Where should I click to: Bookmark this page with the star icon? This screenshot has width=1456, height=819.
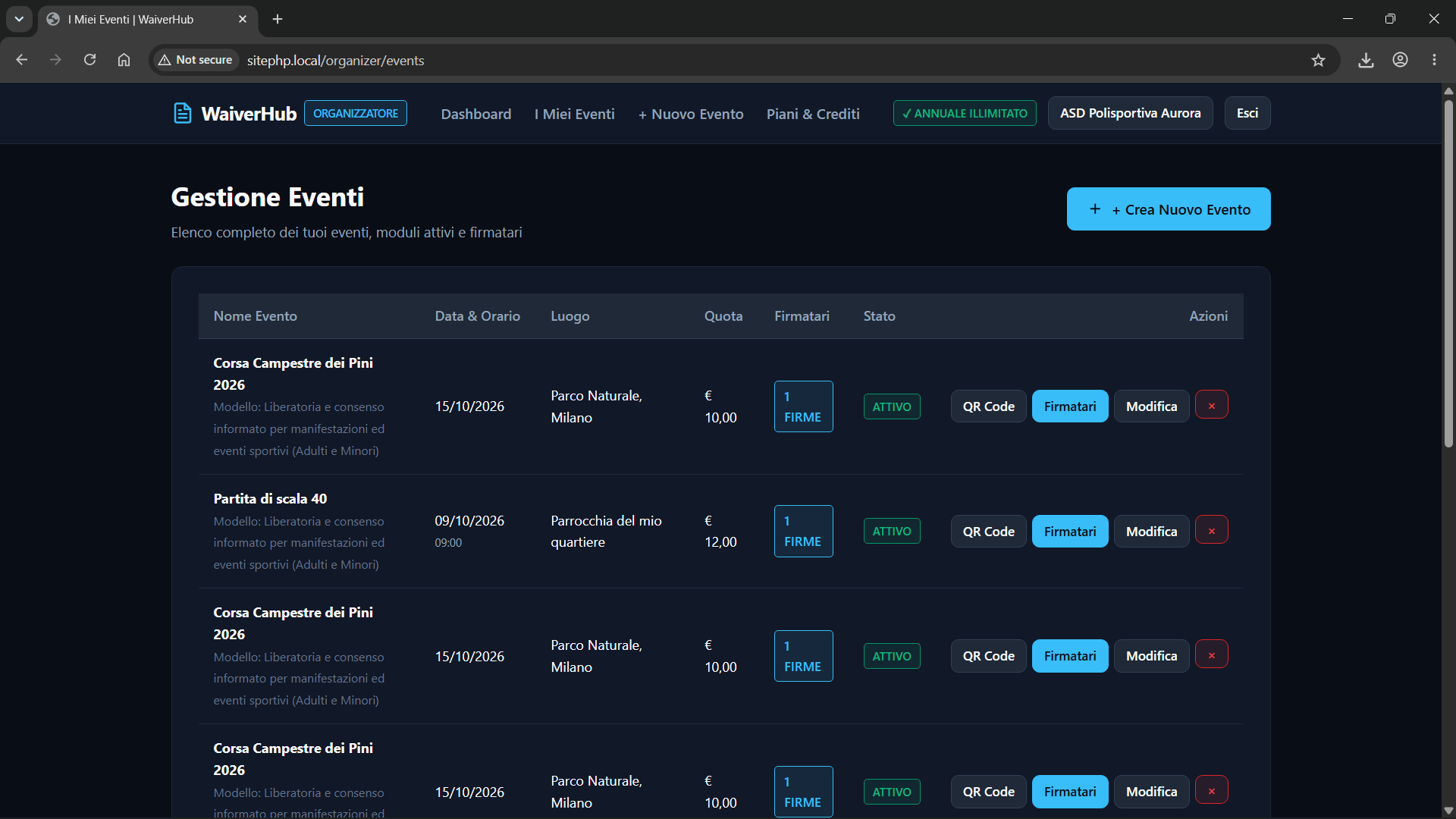tap(1318, 60)
